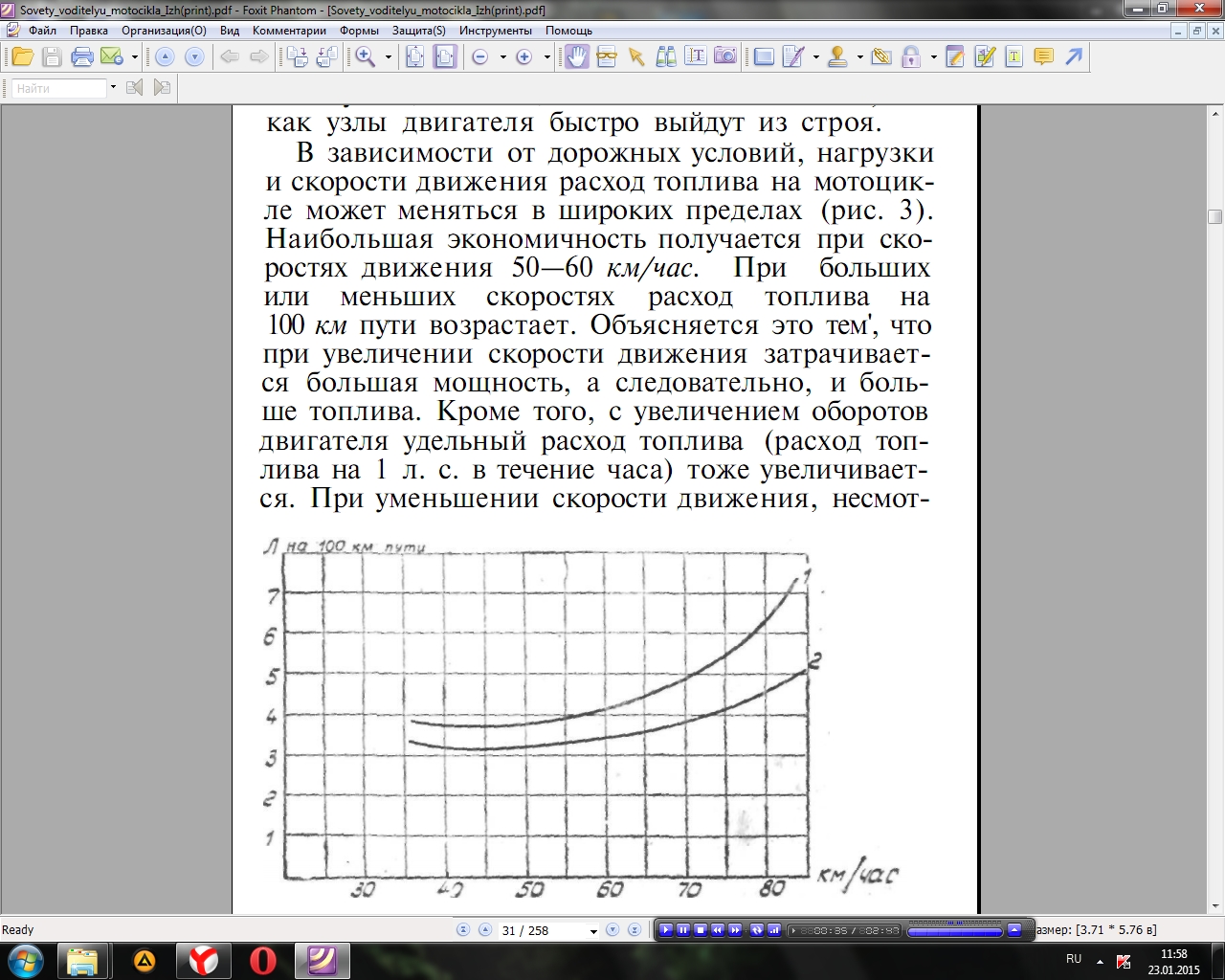This screenshot has width=1225, height=980.
Task: Choose the blue Arrow drawing tool
Action: (x=1074, y=57)
